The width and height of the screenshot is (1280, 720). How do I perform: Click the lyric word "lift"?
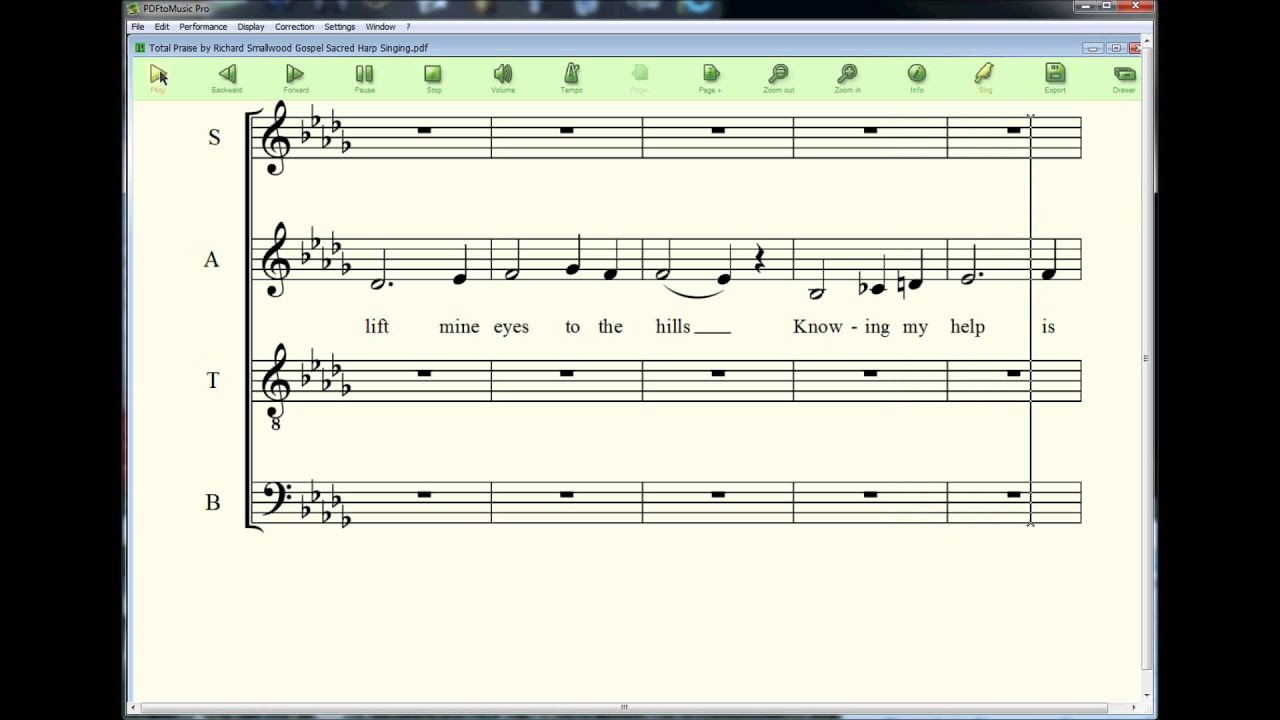point(377,326)
